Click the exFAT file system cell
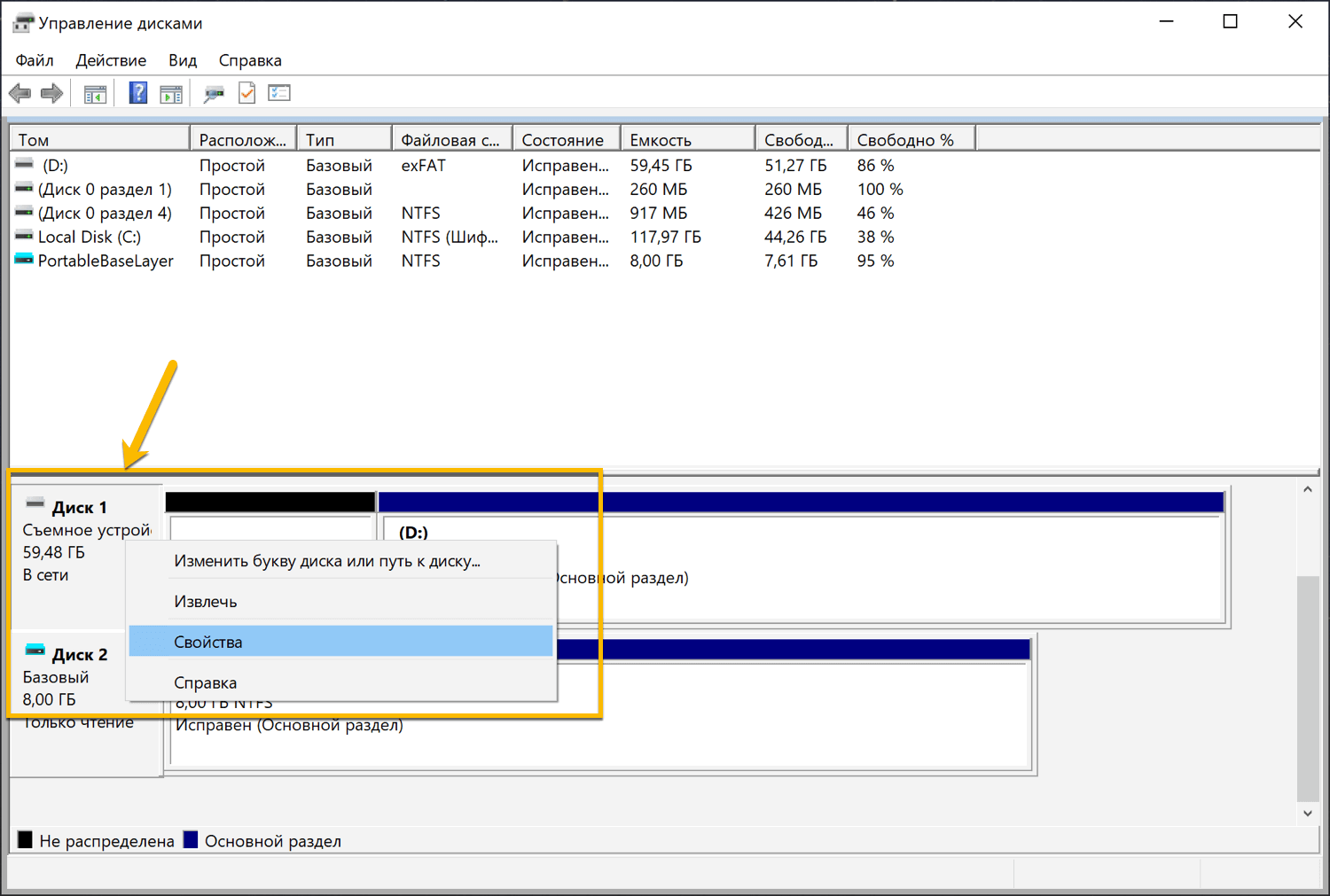 (x=423, y=165)
